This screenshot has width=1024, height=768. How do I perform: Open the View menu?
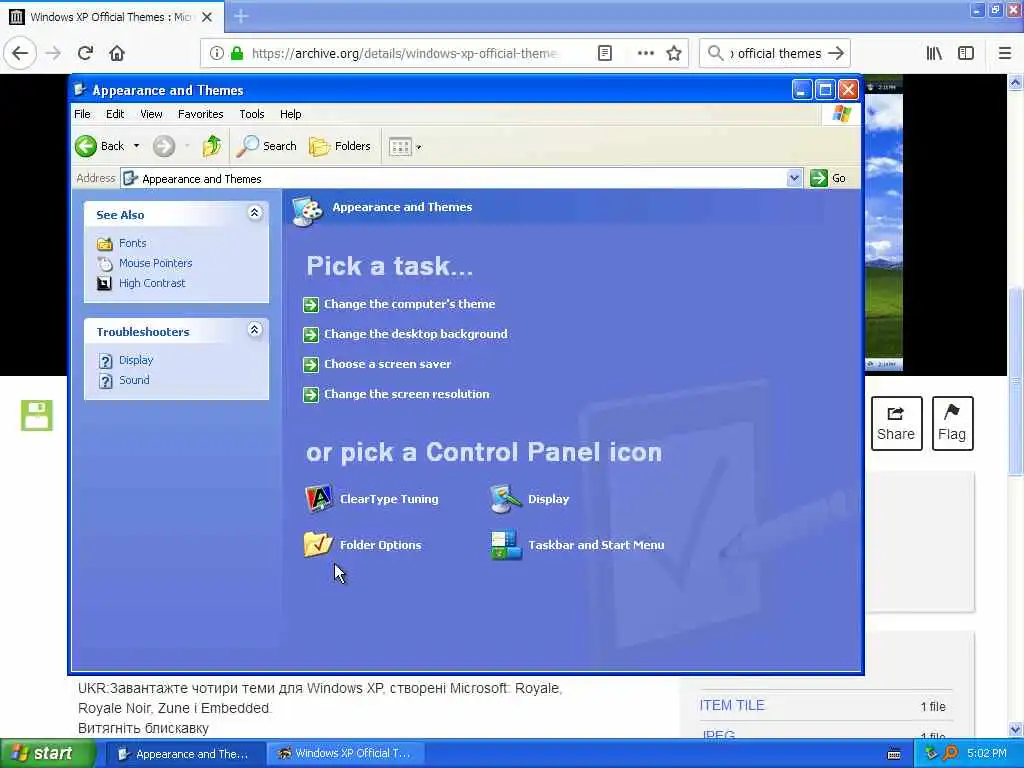(151, 114)
